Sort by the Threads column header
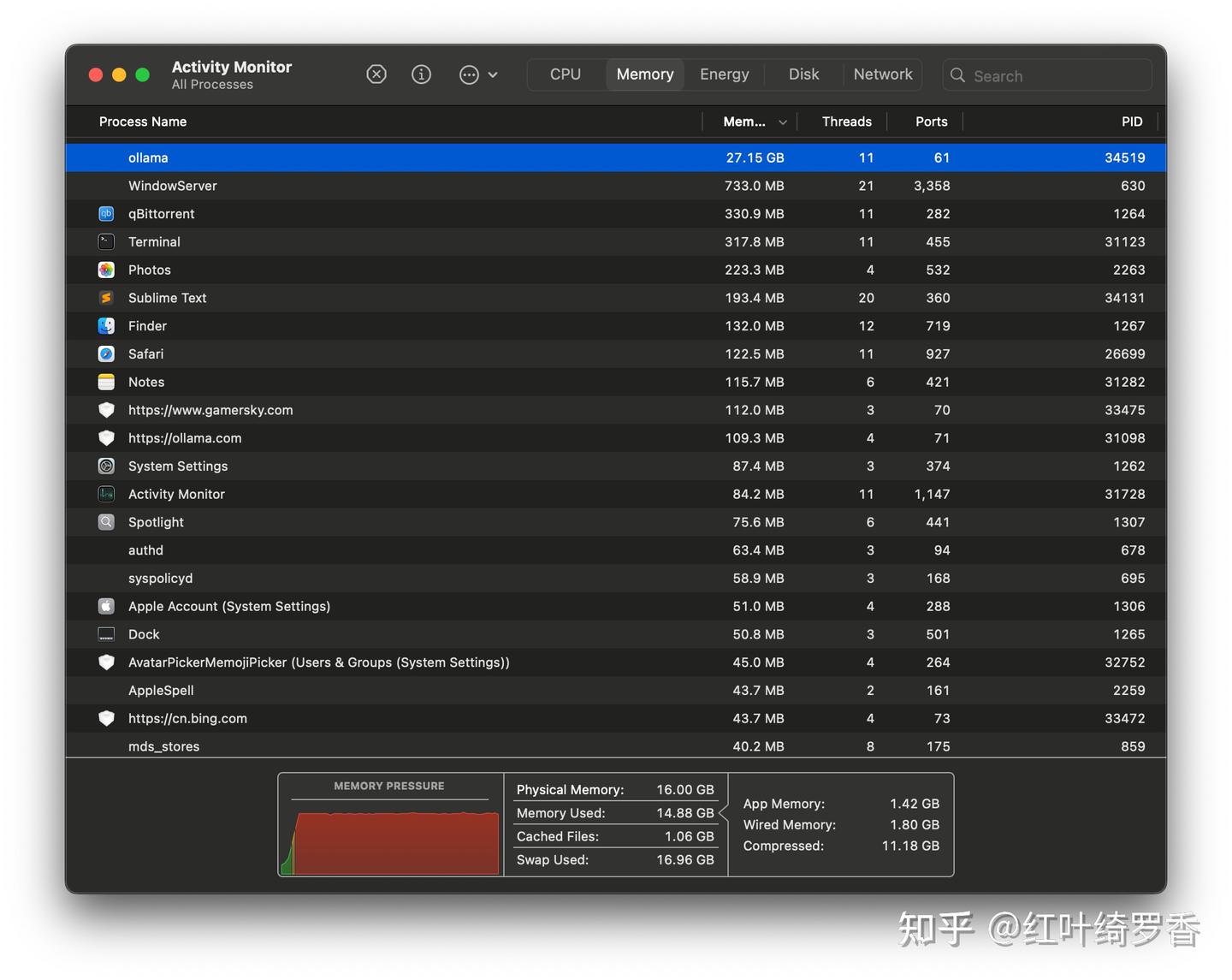Viewport: 1232px width, 980px height. point(847,122)
